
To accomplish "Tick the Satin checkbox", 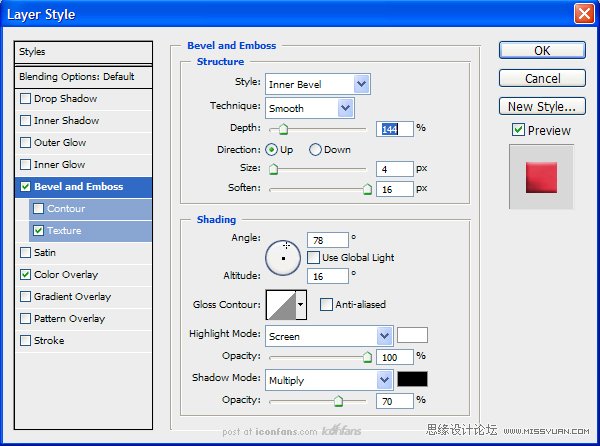I will (x=25, y=253).
